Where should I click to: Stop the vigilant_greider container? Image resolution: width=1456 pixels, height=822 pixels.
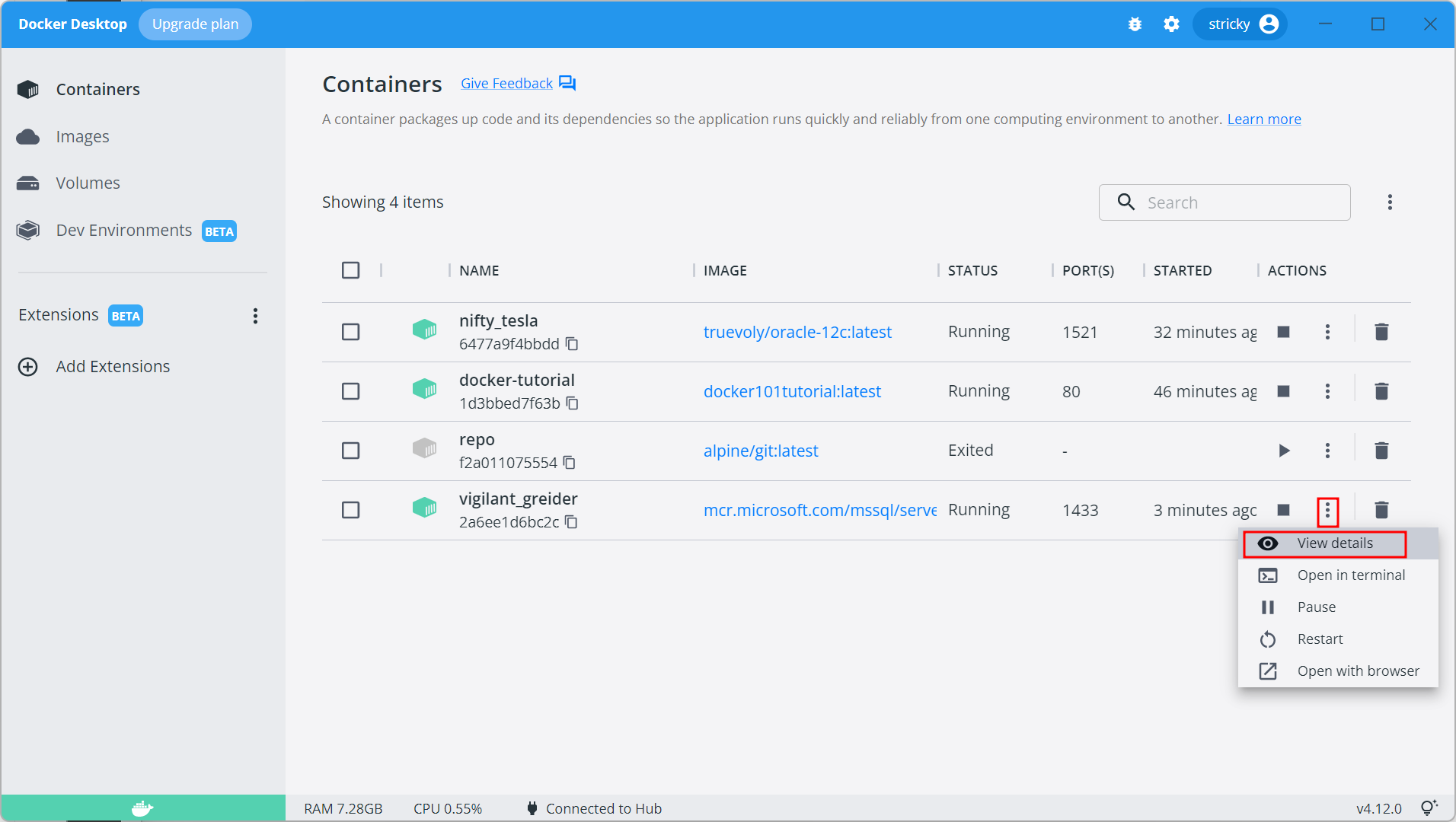point(1283,510)
